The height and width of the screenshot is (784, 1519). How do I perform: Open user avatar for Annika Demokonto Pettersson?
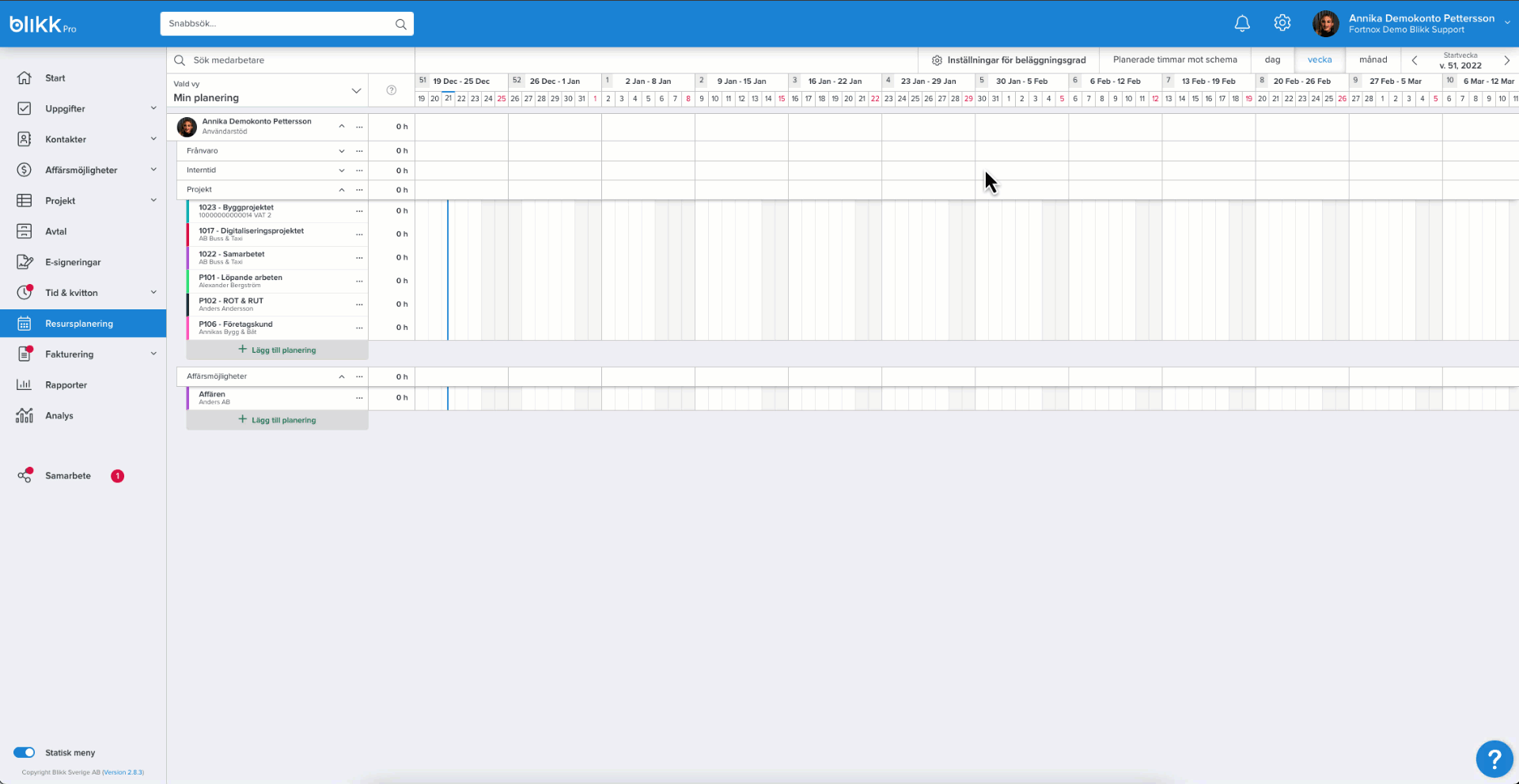pos(1326,24)
